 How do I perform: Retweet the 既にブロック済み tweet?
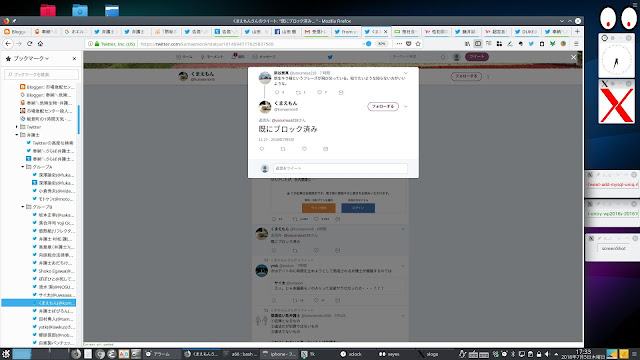[283, 149]
